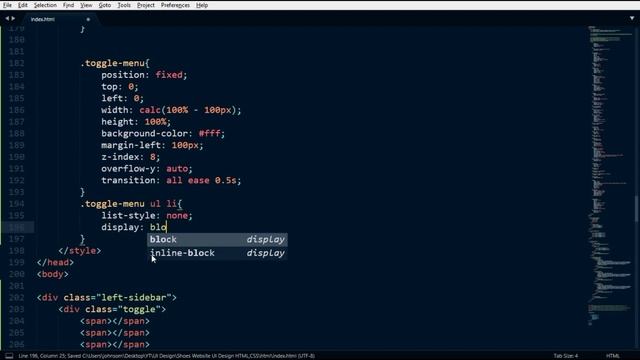Place cursor on 'transition: all ease 0.5s;'

171,180
